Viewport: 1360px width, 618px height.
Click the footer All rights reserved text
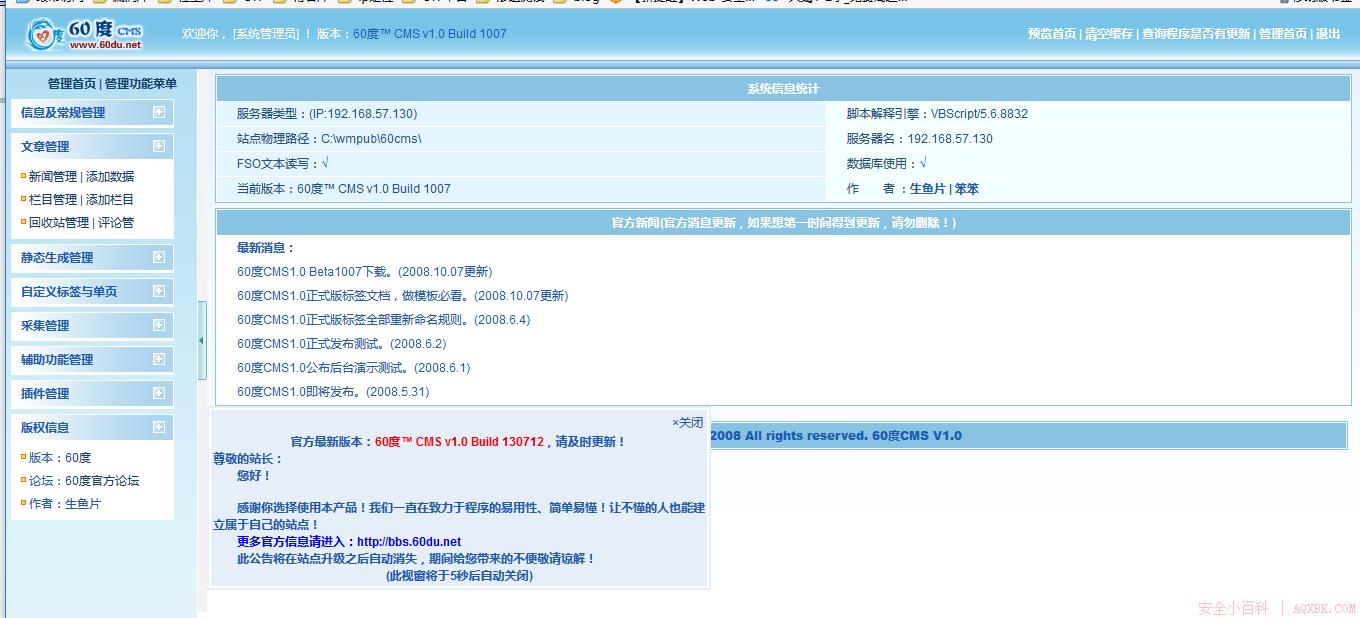836,436
